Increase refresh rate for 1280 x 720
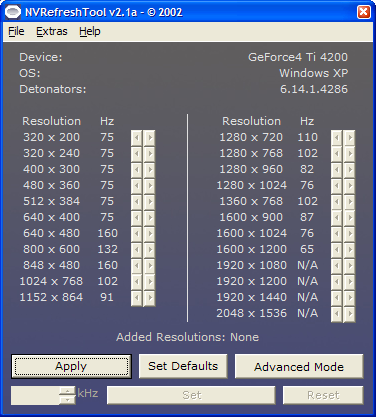This screenshot has height=417, width=376. click(x=350, y=138)
